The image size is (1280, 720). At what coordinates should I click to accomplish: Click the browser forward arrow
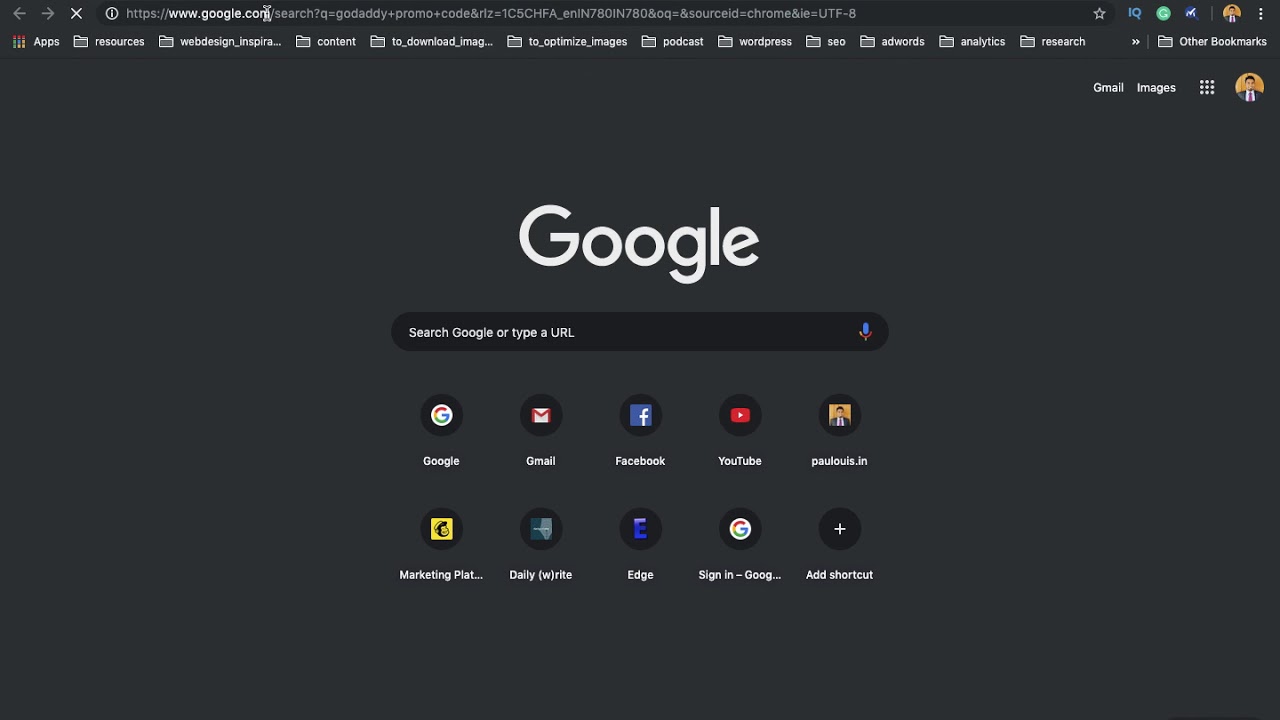coord(47,13)
